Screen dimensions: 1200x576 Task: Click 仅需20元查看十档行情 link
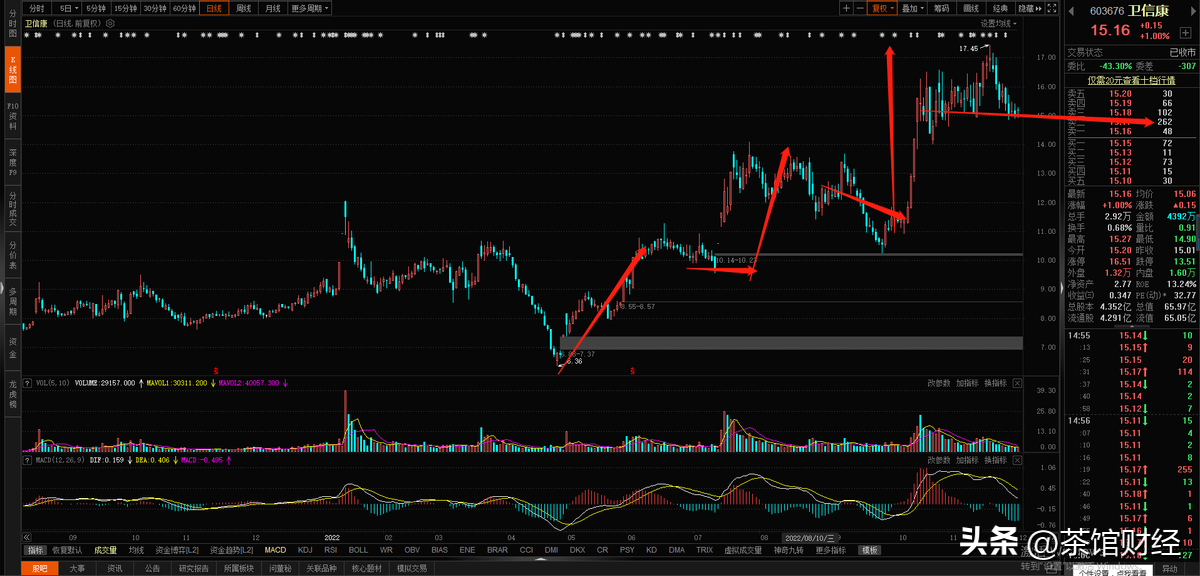click(1130, 80)
